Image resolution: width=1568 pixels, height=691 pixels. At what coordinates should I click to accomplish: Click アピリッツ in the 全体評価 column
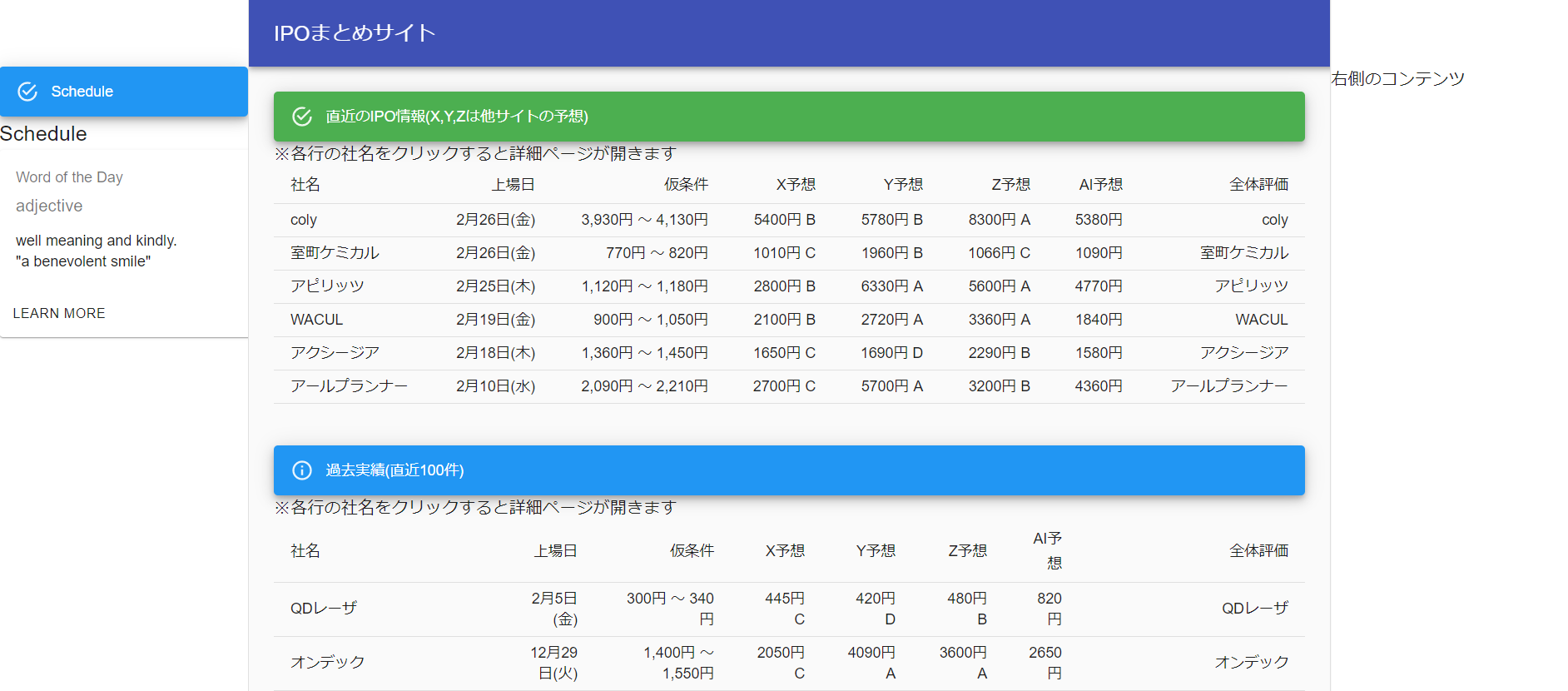click(x=1252, y=286)
